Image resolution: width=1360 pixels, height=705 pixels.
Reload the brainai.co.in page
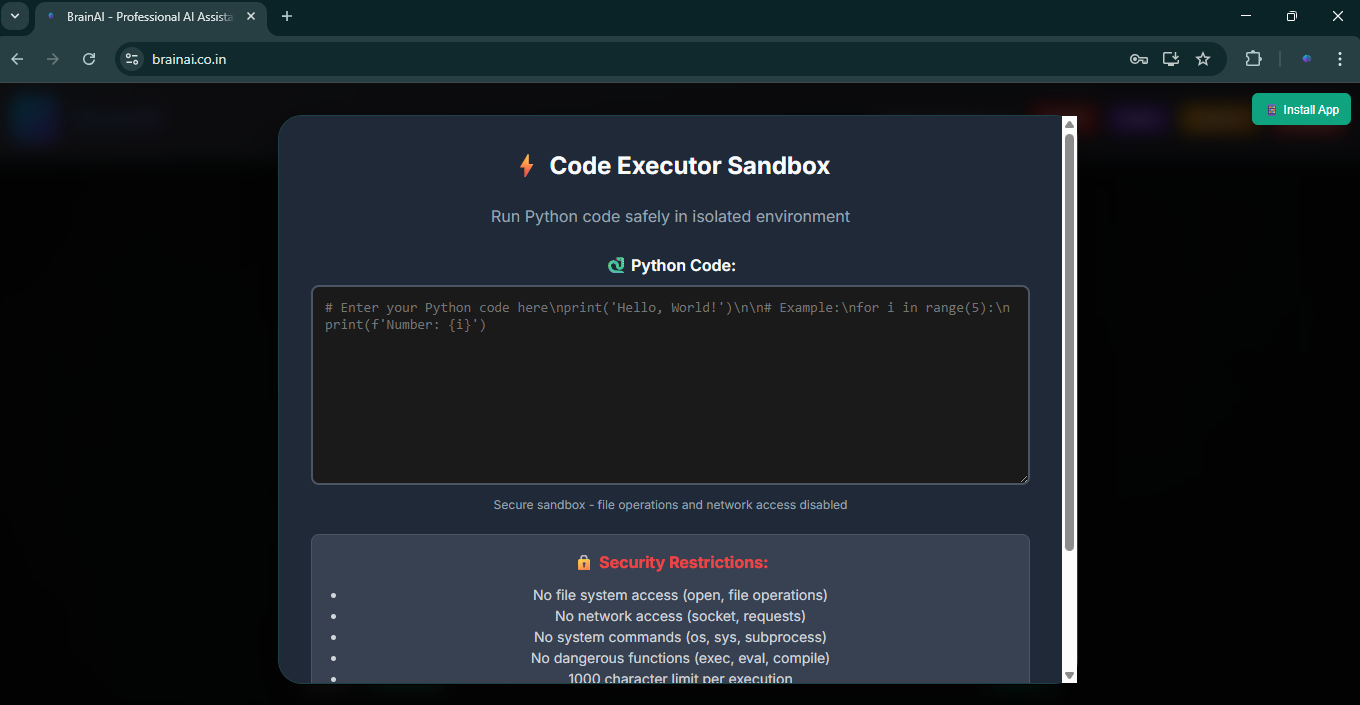(89, 59)
